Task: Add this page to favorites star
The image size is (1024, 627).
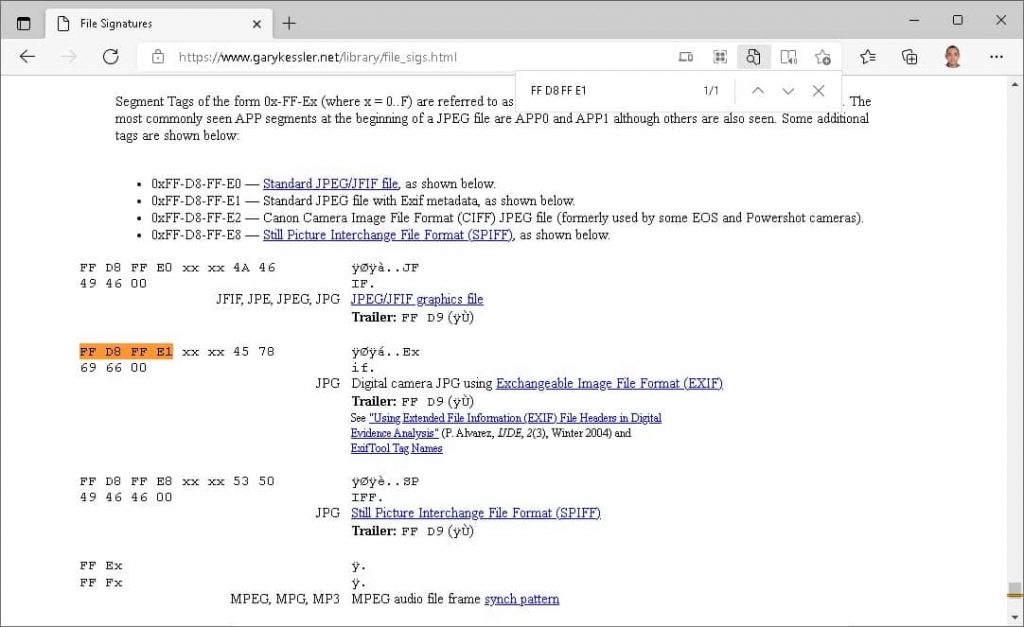Action: (822, 57)
